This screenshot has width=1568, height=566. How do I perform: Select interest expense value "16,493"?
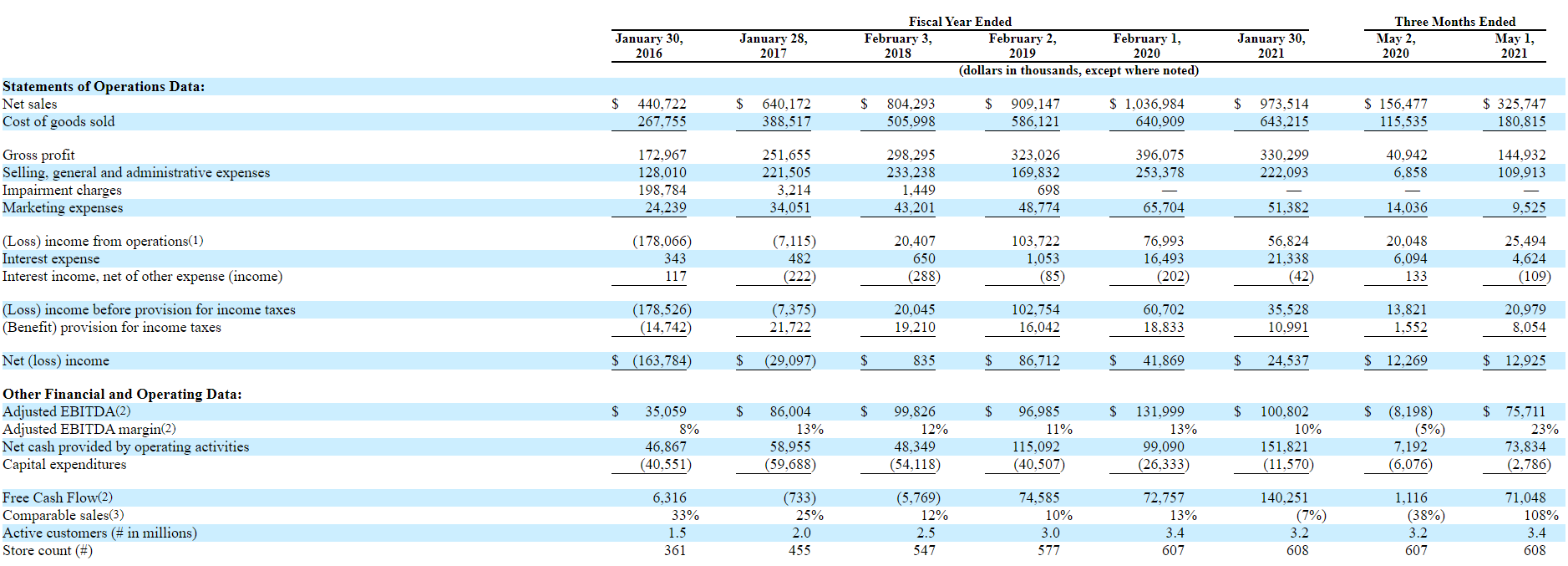(1164, 258)
